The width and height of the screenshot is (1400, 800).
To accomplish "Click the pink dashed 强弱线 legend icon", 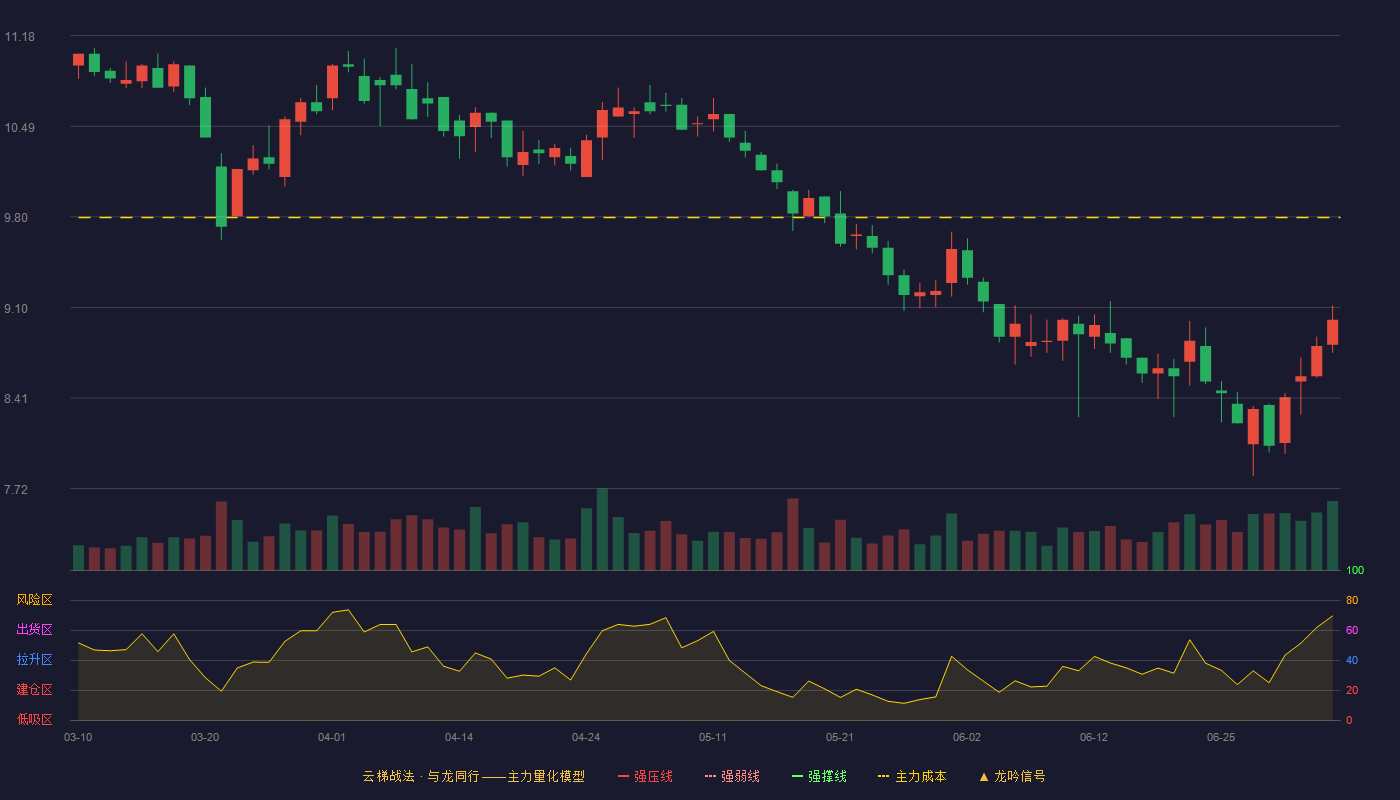I will point(710,776).
